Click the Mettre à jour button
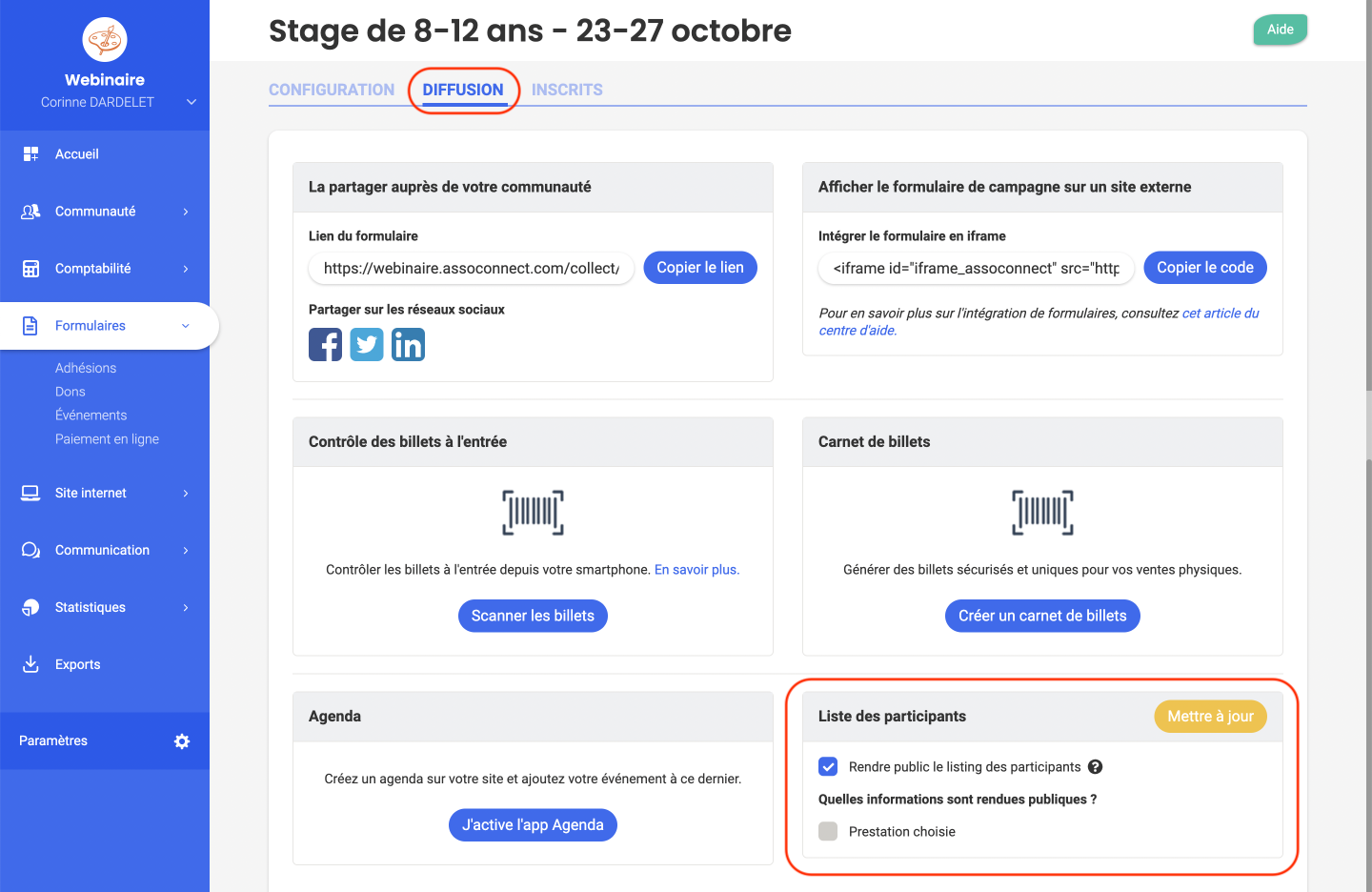This screenshot has height=892, width=1372. [1210, 717]
